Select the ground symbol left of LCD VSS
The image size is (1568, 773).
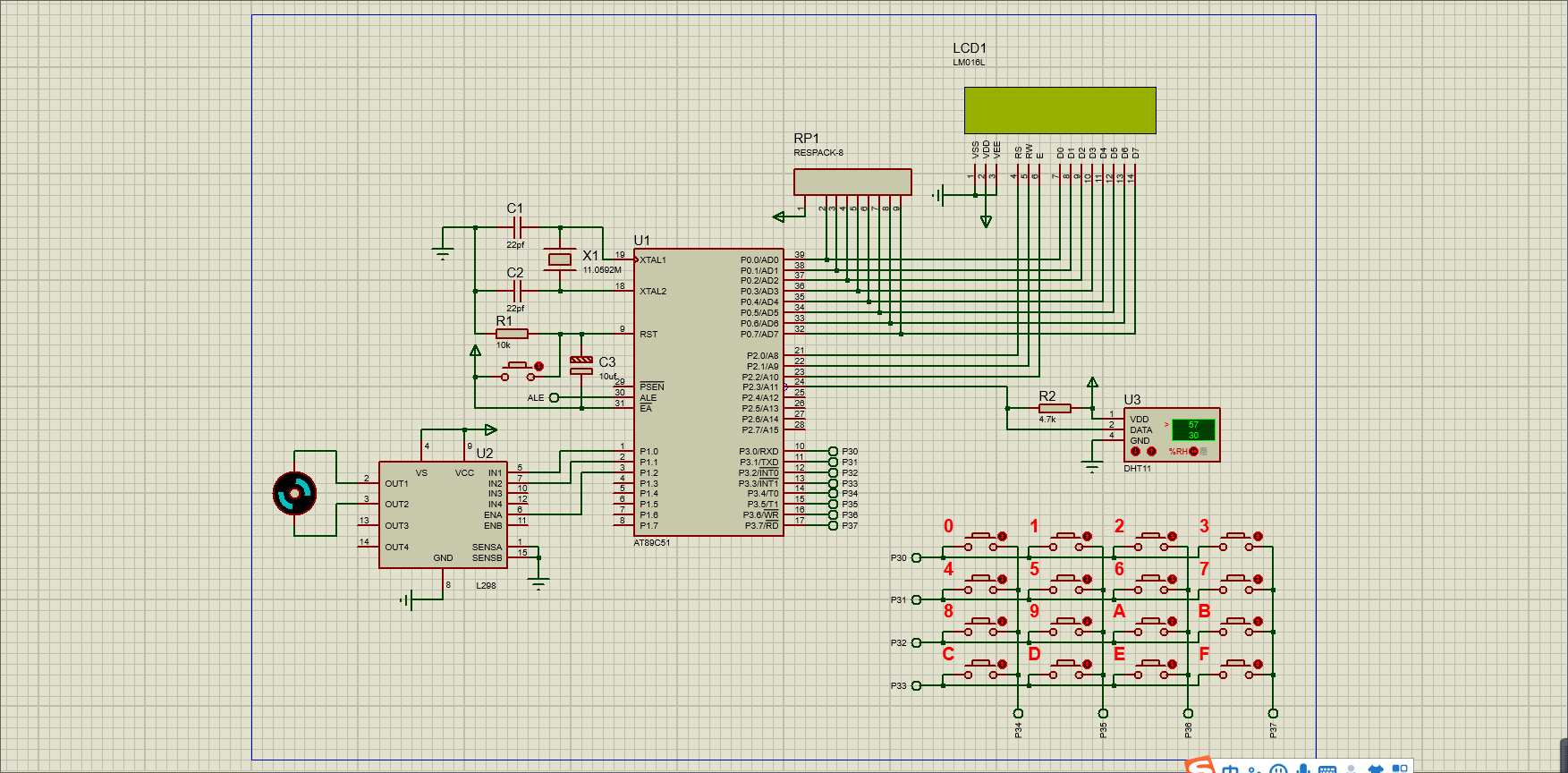coord(938,195)
